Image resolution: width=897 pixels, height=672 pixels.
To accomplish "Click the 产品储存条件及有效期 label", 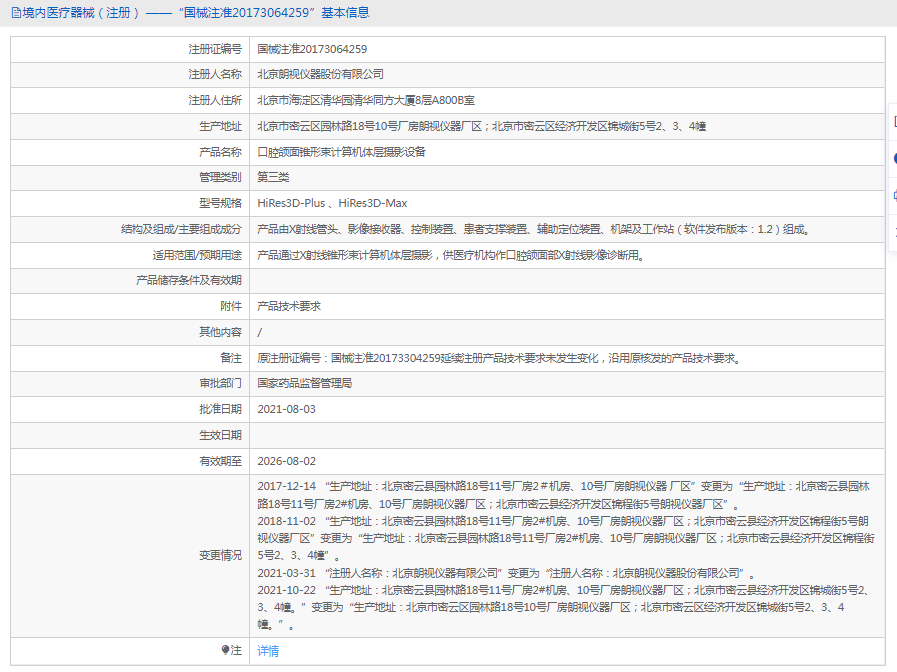I will click(189, 280).
